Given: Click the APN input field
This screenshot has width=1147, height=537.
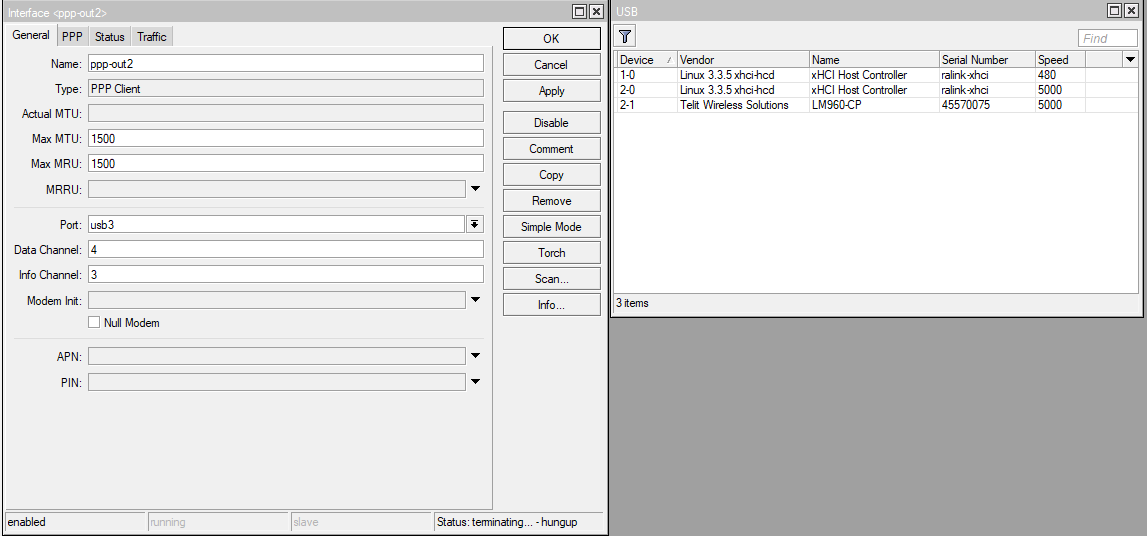Looking at the screenshot, I should click(277, 356).
